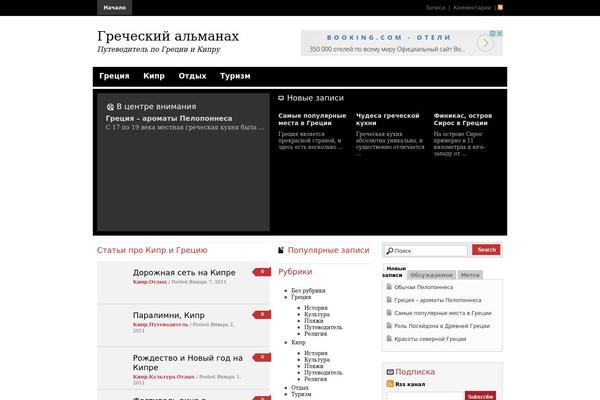This screenshot has width=600, height=400.
Task: Click the ad arrow circle button
Action: [x=485, y=43]
